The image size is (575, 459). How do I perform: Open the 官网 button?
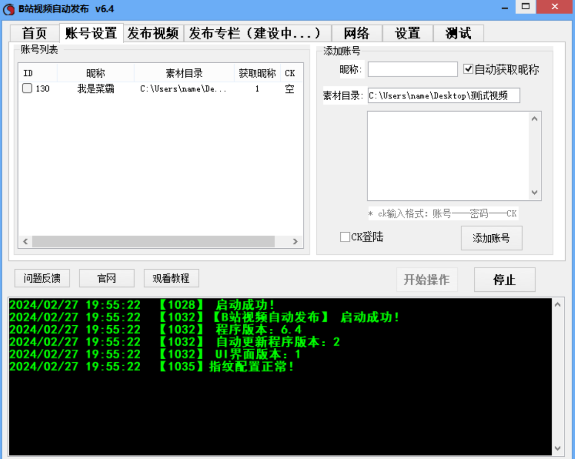click(107, 278)
